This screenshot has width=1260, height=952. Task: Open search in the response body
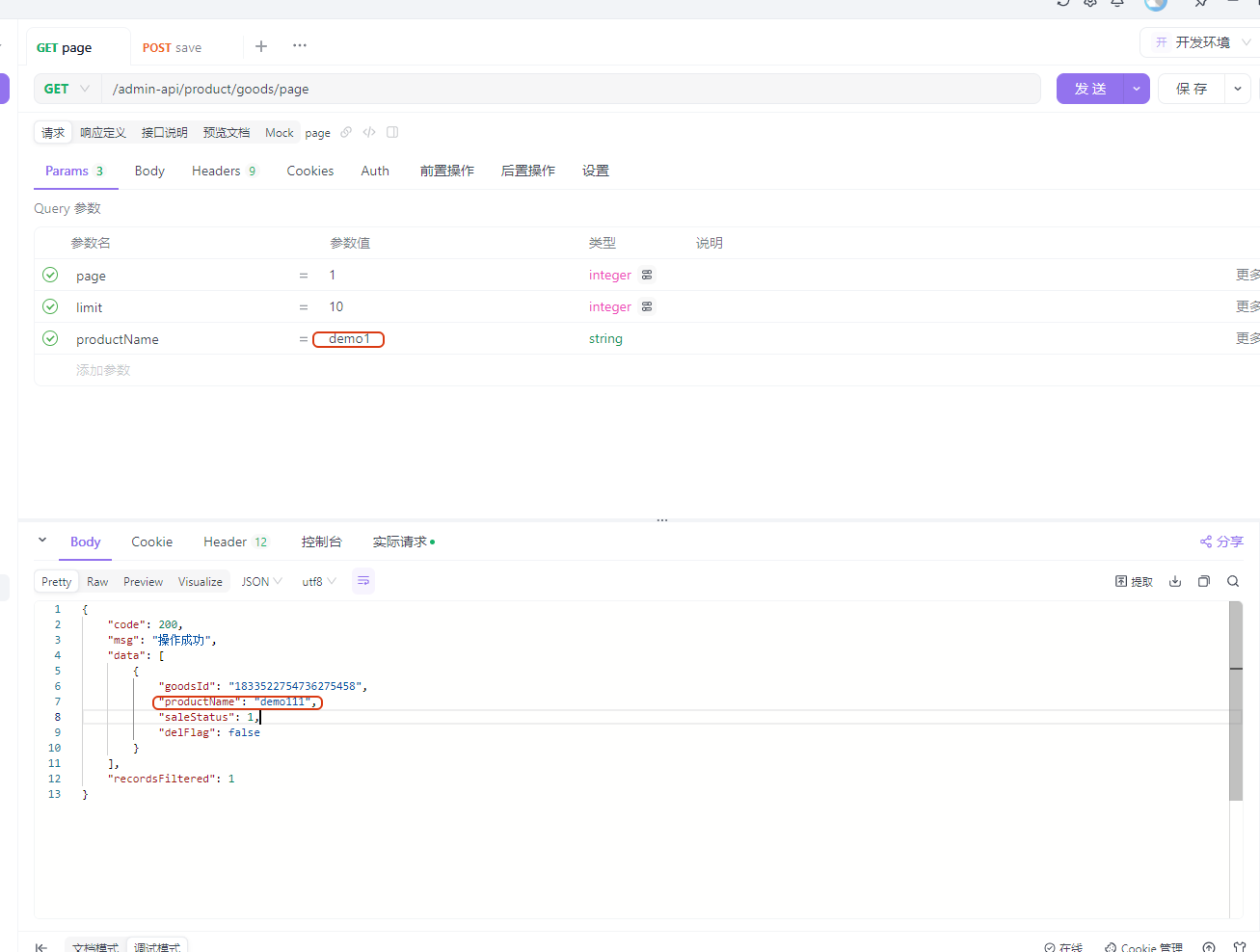click(1233, 581)
